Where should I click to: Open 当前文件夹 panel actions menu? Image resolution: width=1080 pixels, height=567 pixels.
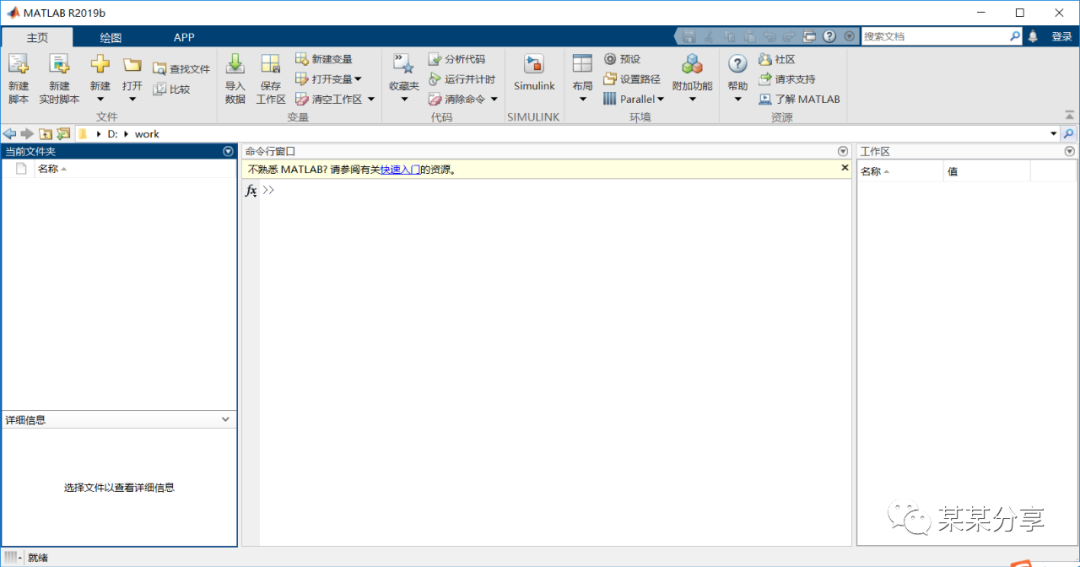pos(228,151)
